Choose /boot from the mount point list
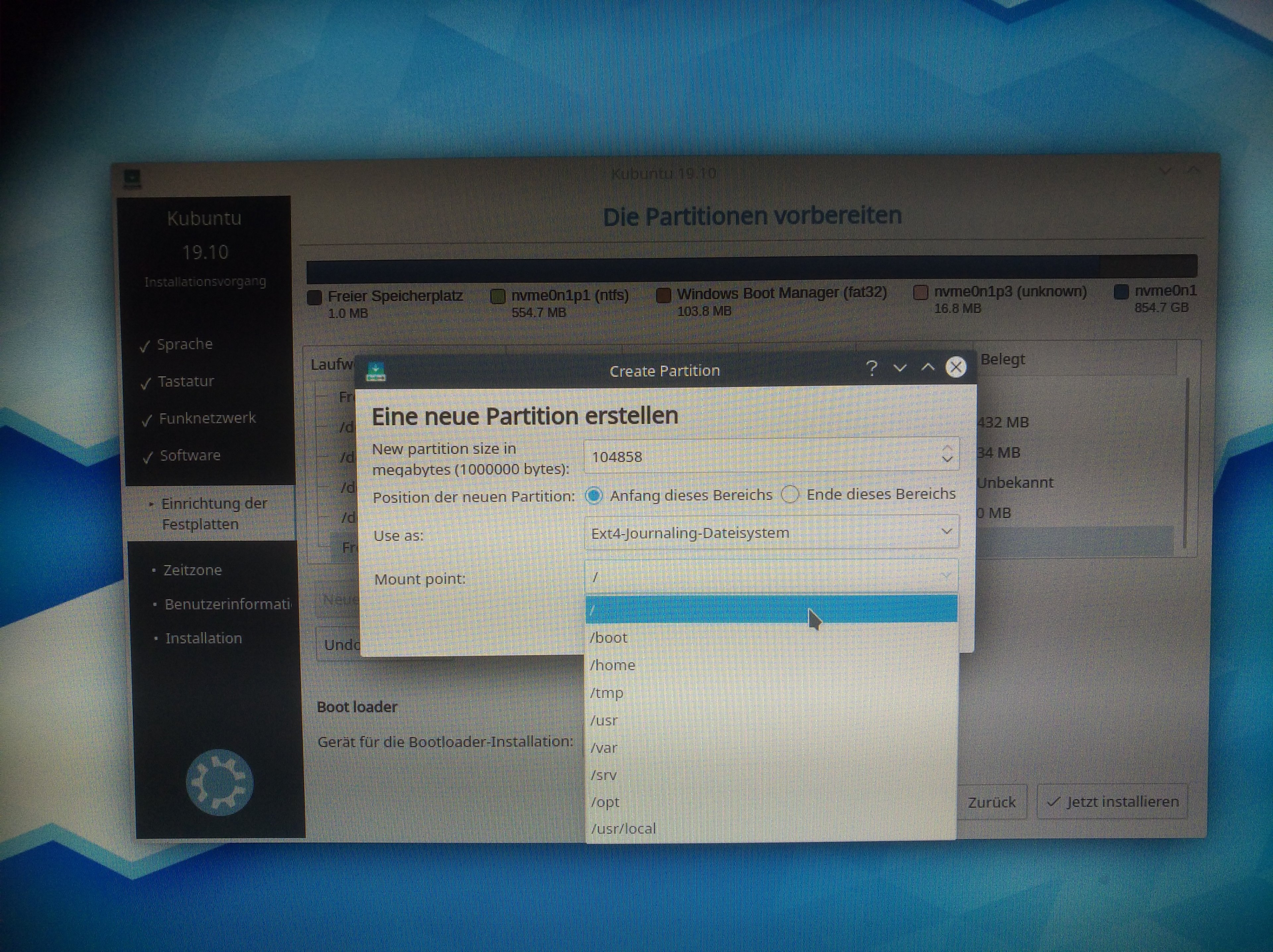Screen dimensions: 1273x952 coord(609,638)
